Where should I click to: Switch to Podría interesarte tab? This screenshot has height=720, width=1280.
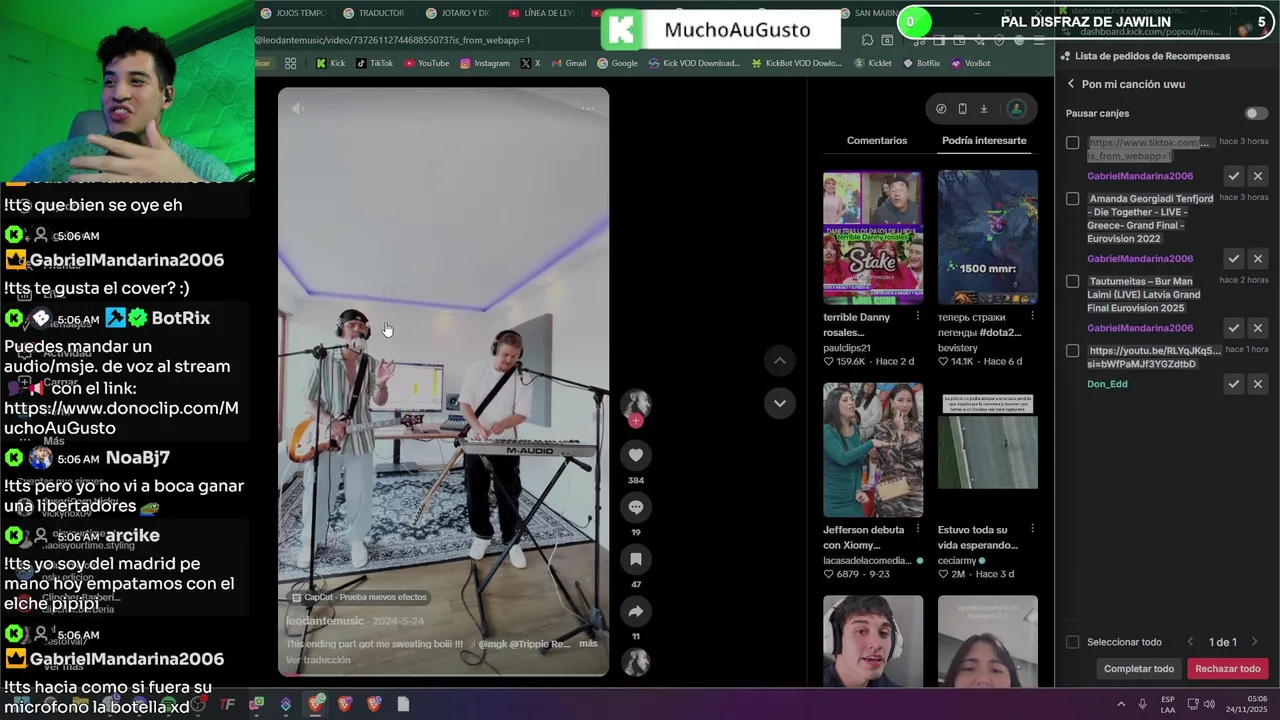tap(984, 141)
